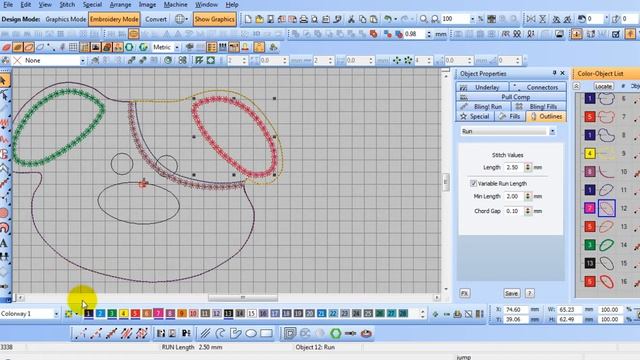Adjust the 0.98 mm stepper
Viewport: 640px width, 360px height.
tap(428, 34)
